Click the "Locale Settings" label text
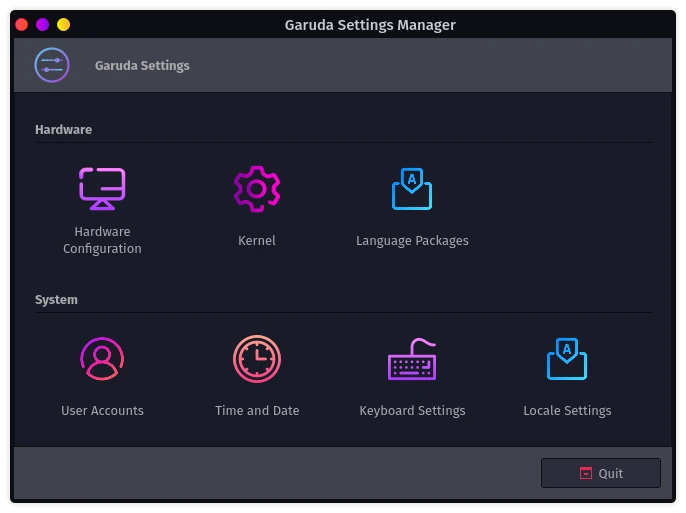This screenshot has width=686, height=513. click(x=567, y=411)
